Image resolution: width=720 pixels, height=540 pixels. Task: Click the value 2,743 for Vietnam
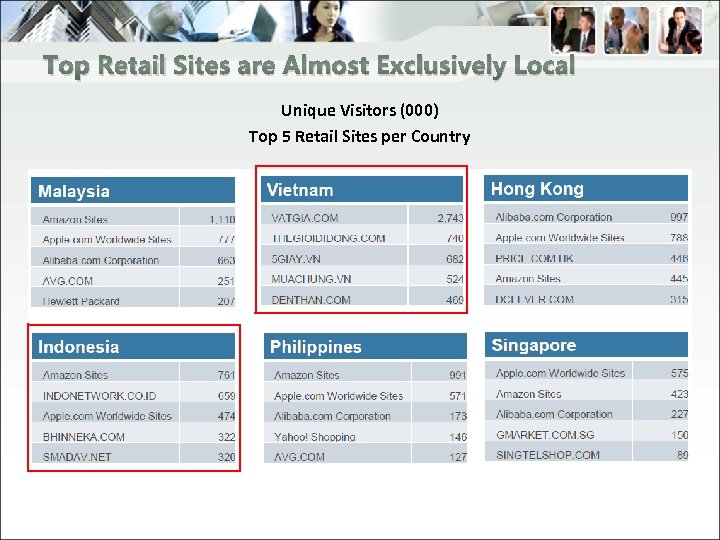450,218
